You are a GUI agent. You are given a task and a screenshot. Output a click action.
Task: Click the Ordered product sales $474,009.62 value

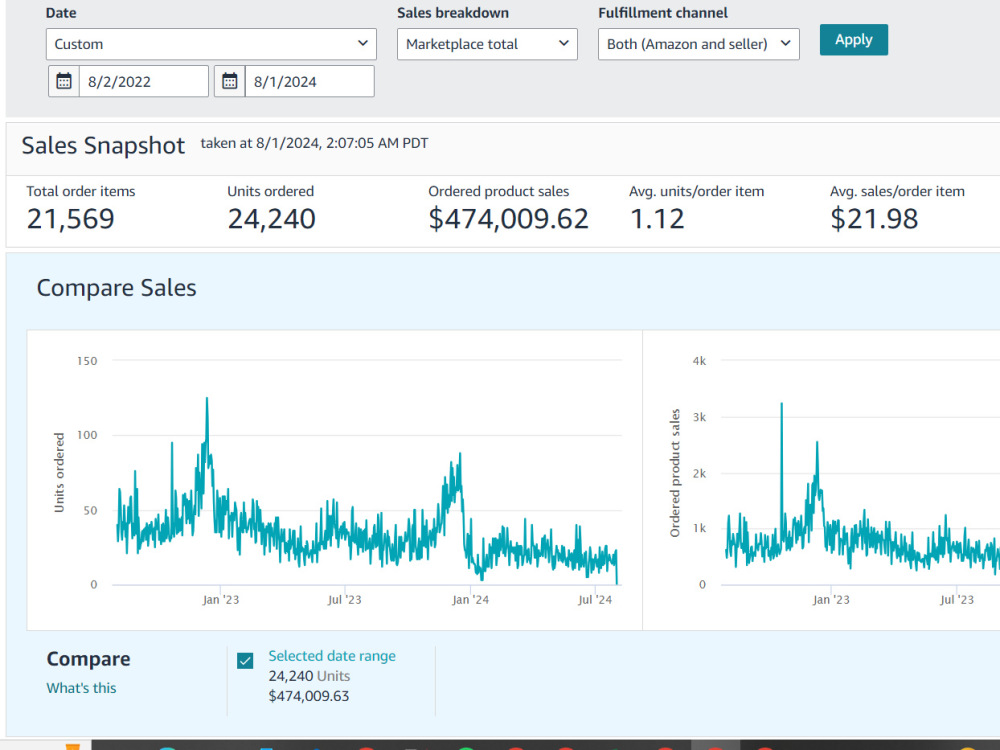[508, 219]
